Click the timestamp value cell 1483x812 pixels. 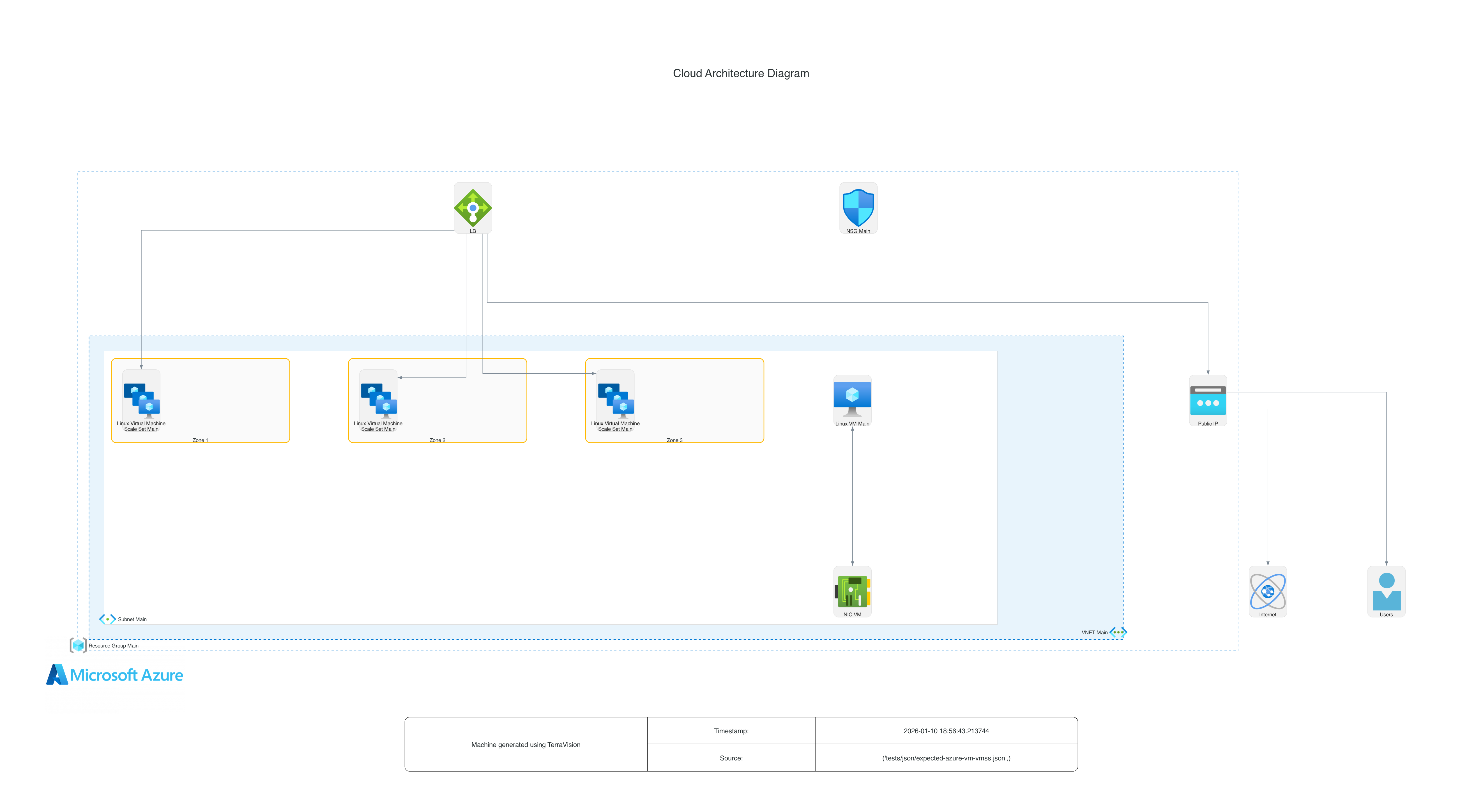[x=946, y=731]
